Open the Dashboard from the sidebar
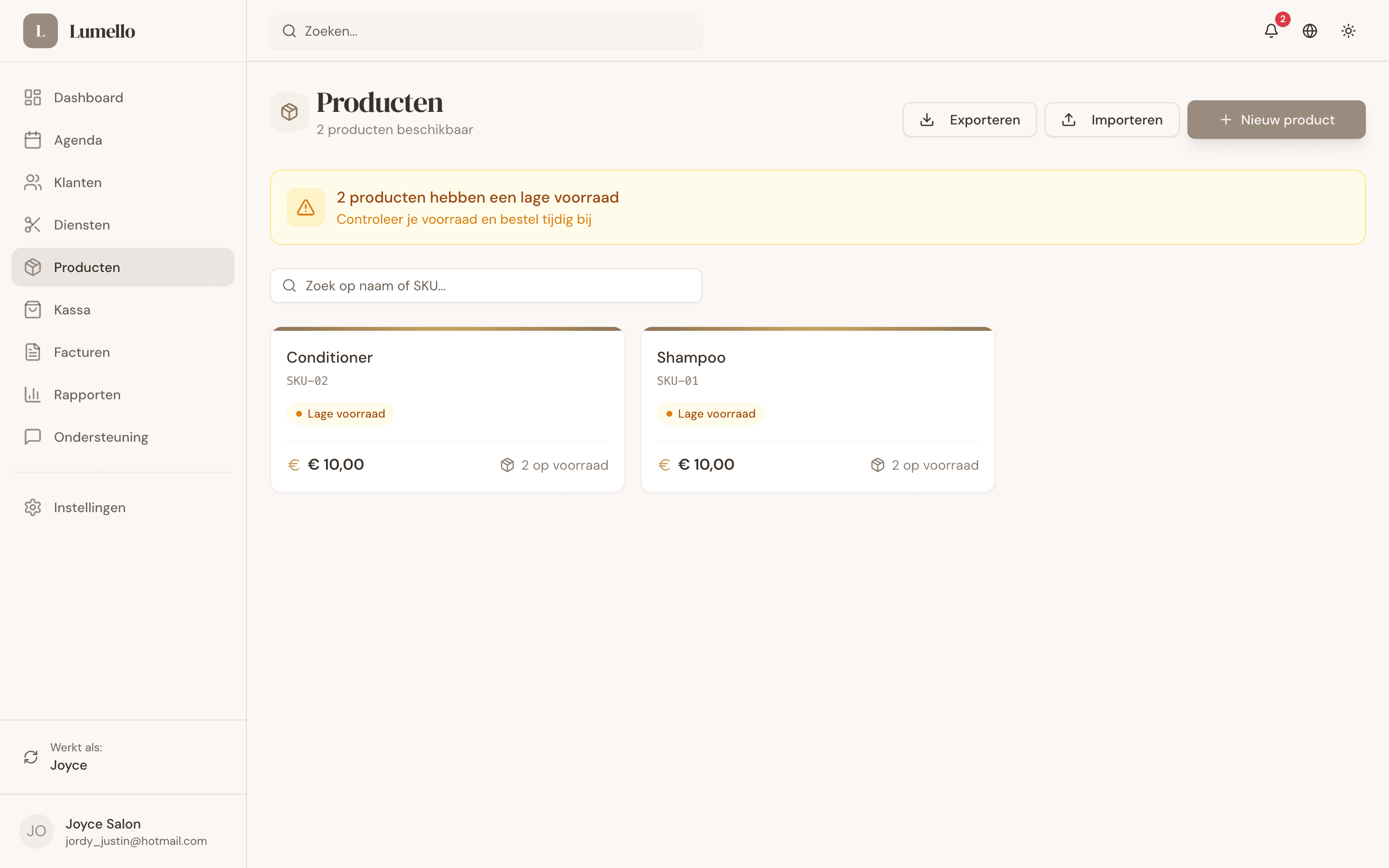The height and width of the screenshot is (868, 1389). (x=88, y=97)
